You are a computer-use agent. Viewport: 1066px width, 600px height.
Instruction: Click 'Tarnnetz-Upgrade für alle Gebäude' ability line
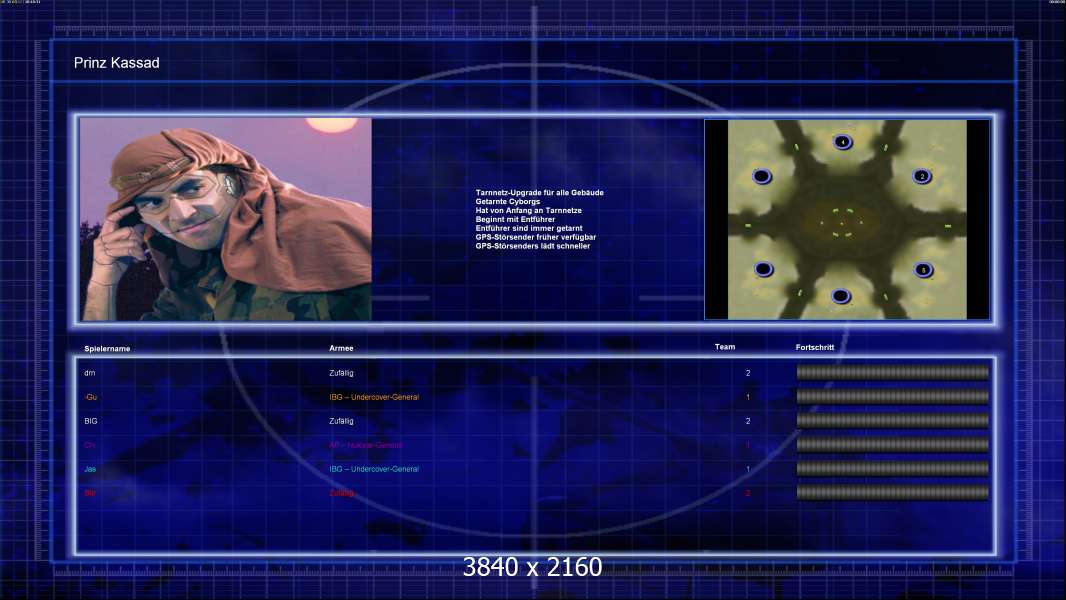pos(540,192)
